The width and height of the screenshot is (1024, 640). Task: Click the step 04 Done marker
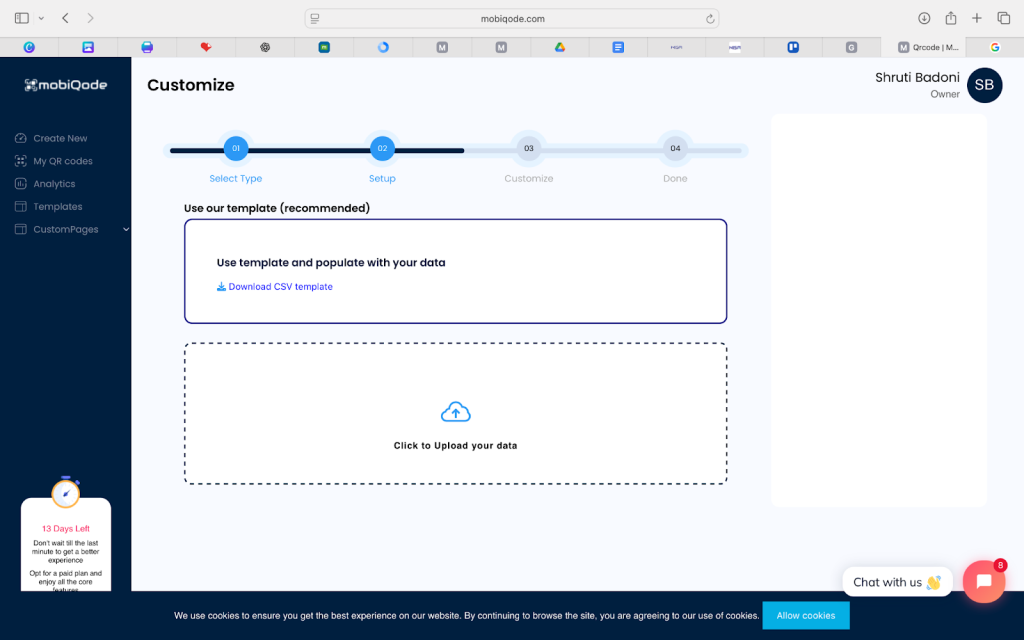coord(675,149)
